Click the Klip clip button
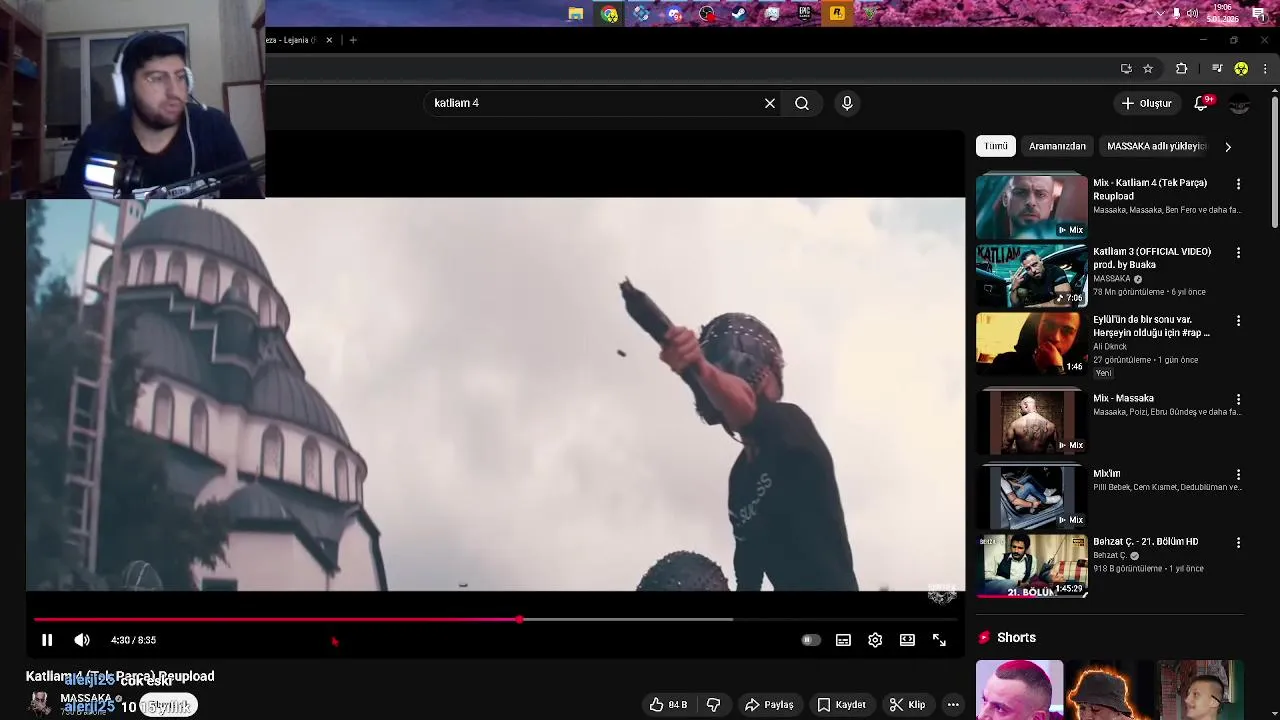Image resolution: width=1280 pixels, height=720 pixels. pos(907,705)
